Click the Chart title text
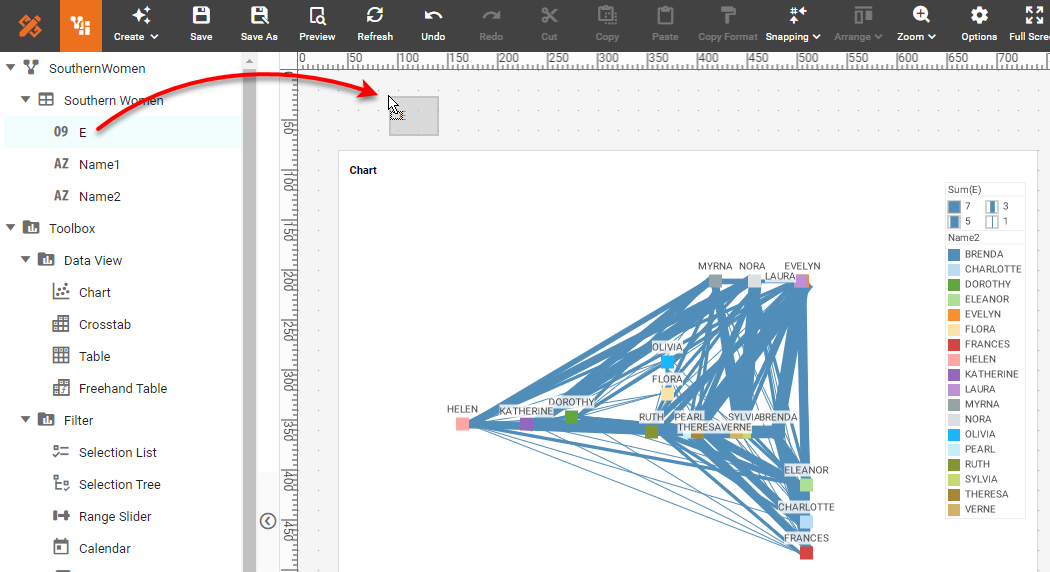Viewport: 1050px width, 572px height. pyautogui.click(x=363, y=170)
